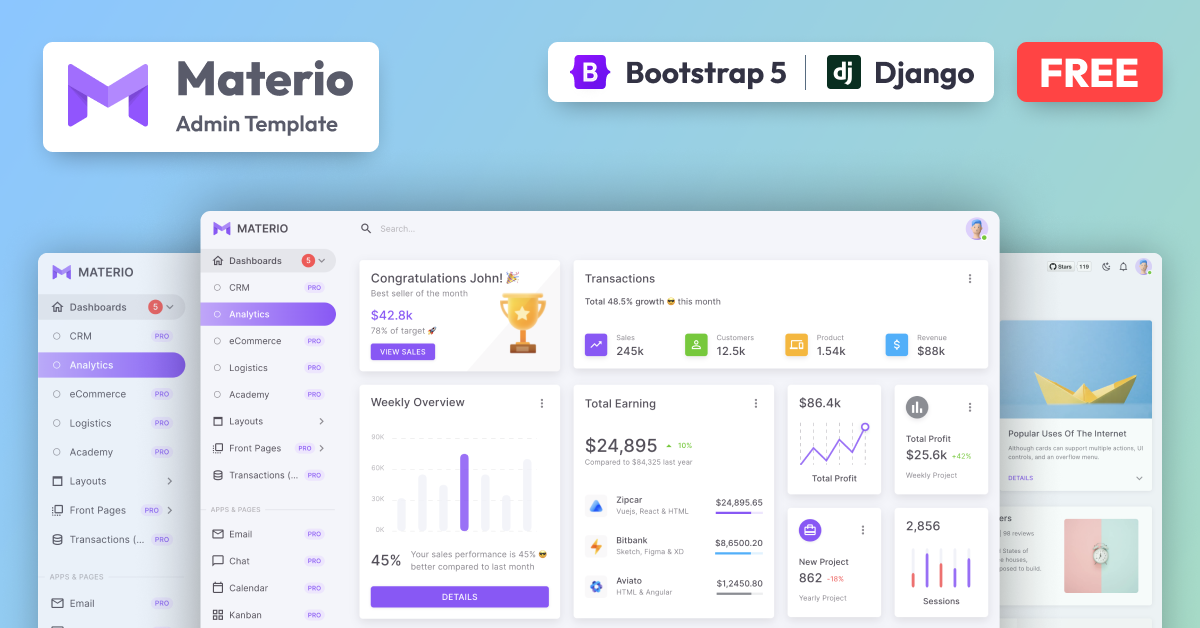
Task: Click the blue Revenue dollar icon
Action: click(x=897, y=345)
